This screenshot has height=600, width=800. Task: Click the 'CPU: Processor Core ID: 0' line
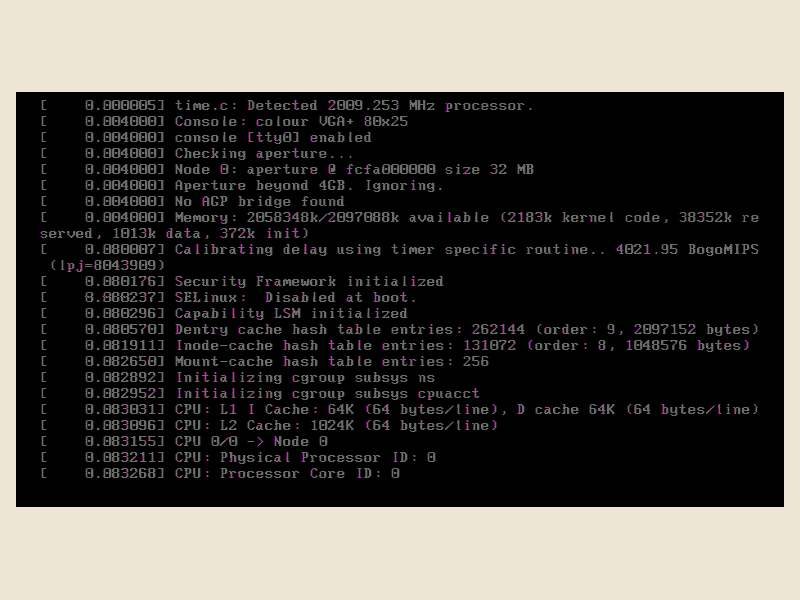[x=220, y=473]
